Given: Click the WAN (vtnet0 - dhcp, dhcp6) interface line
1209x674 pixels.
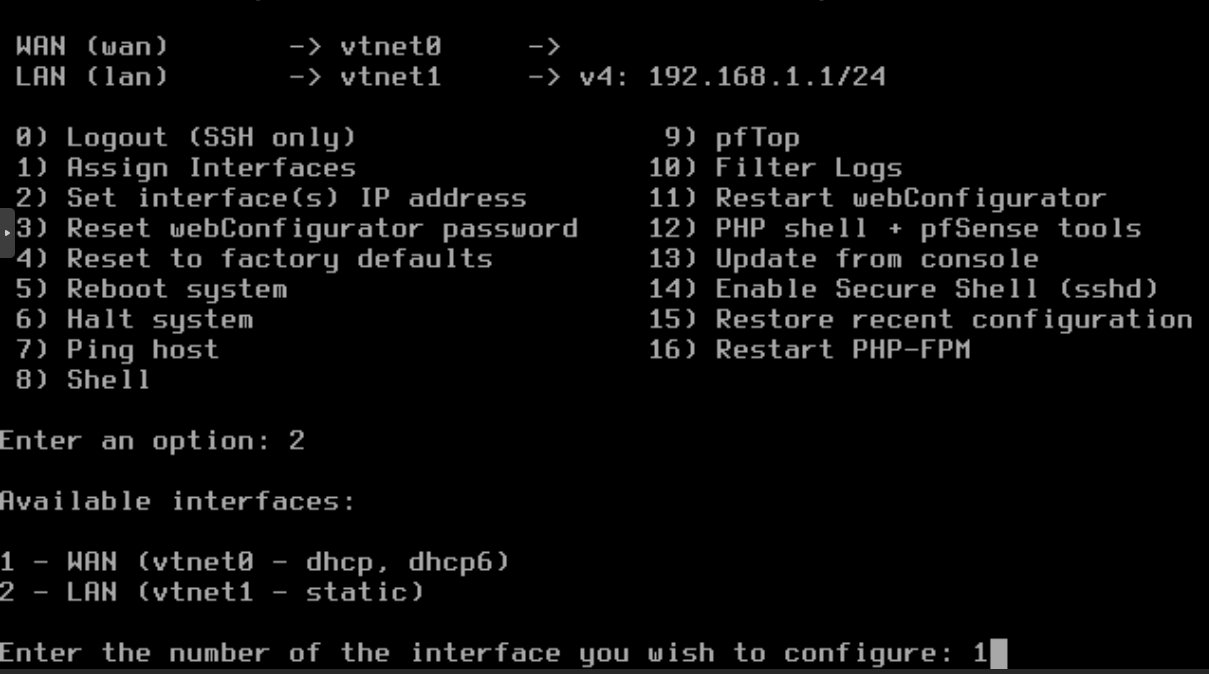Looking at the screenshot, I should 255,562.
